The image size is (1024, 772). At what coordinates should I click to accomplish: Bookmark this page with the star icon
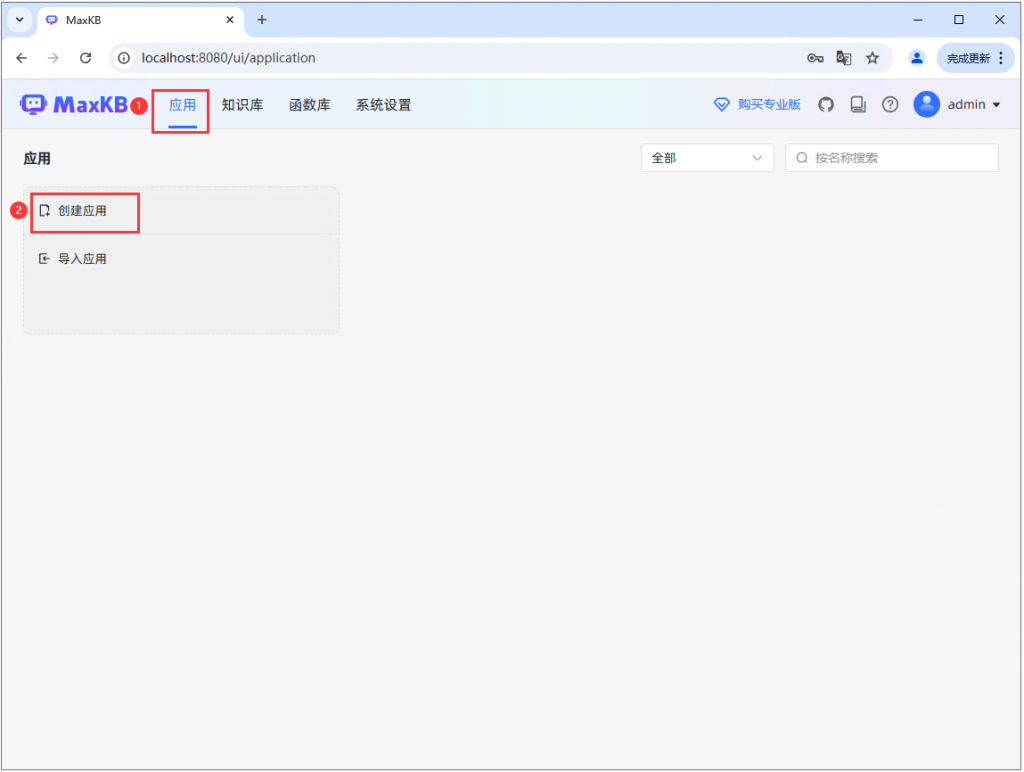pyautogui.click(x=872, y=58)
